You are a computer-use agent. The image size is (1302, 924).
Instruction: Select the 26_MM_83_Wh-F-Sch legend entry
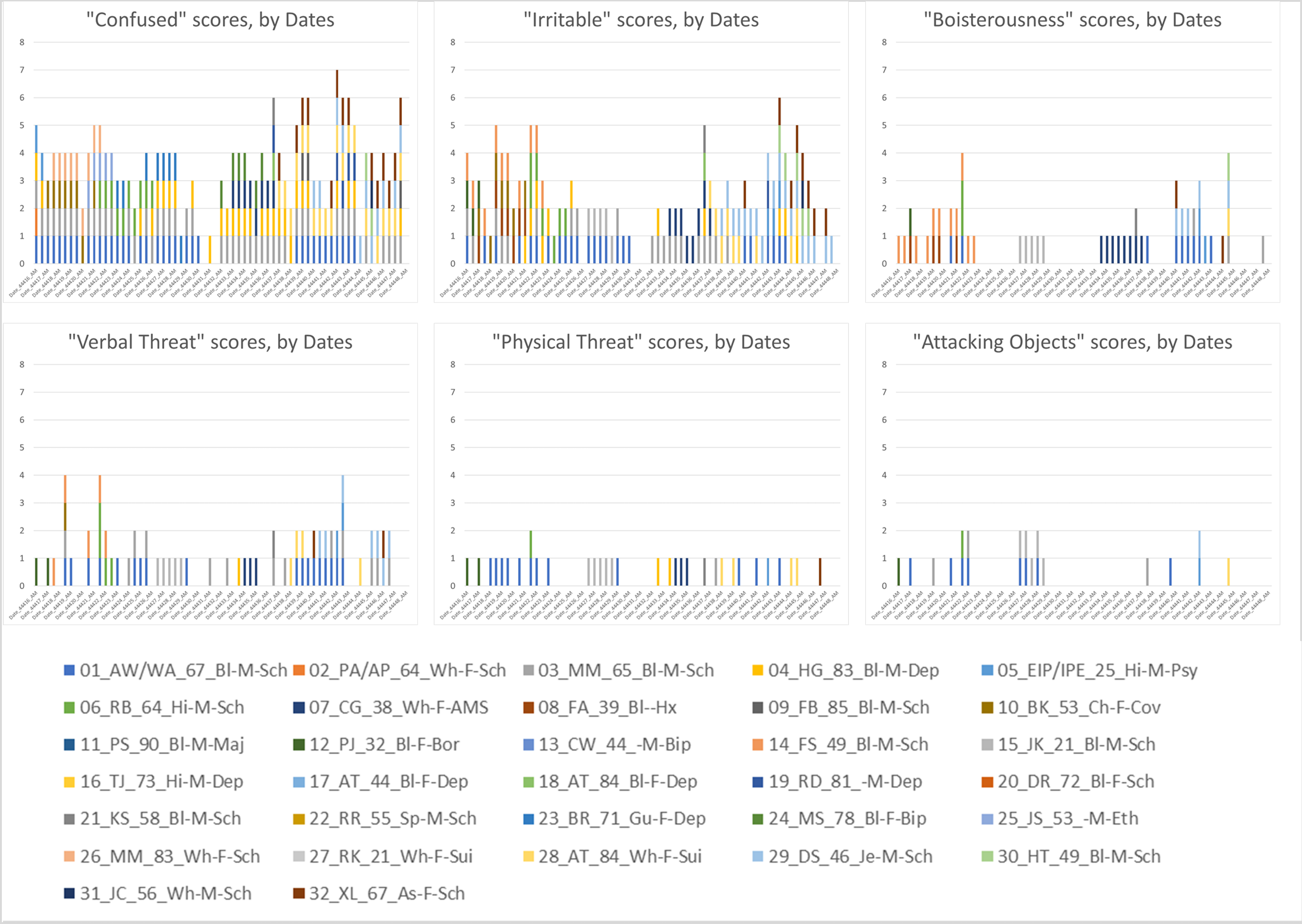click(170, 856)
